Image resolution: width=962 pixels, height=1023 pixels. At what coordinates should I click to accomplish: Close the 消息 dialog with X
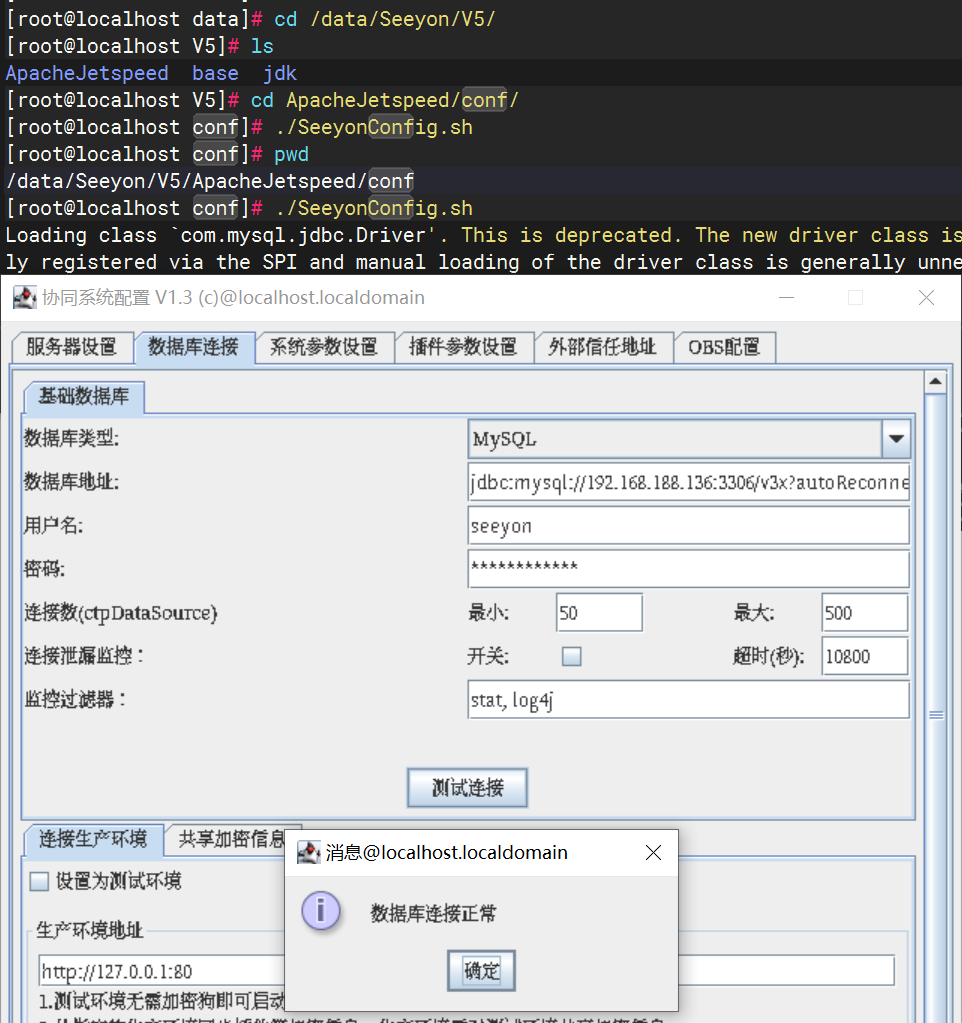[x=653, y=853]
